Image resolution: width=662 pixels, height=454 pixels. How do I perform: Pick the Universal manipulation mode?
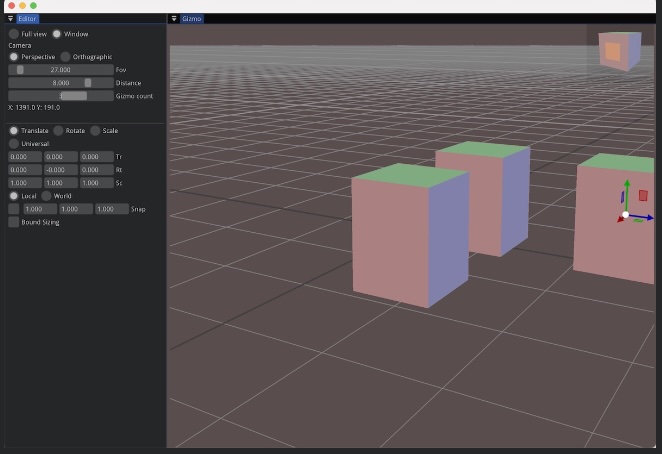14,144
